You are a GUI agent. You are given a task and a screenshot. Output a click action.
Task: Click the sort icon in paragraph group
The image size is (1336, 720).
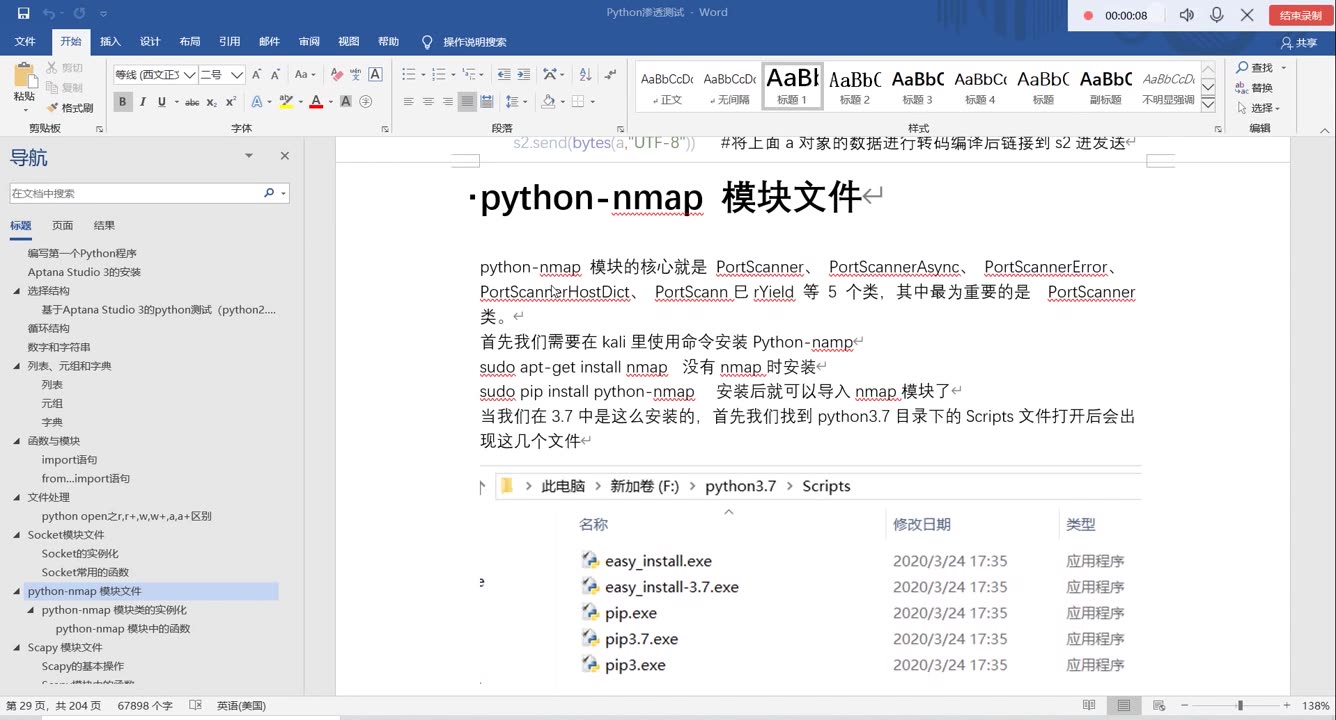[586, 75]
